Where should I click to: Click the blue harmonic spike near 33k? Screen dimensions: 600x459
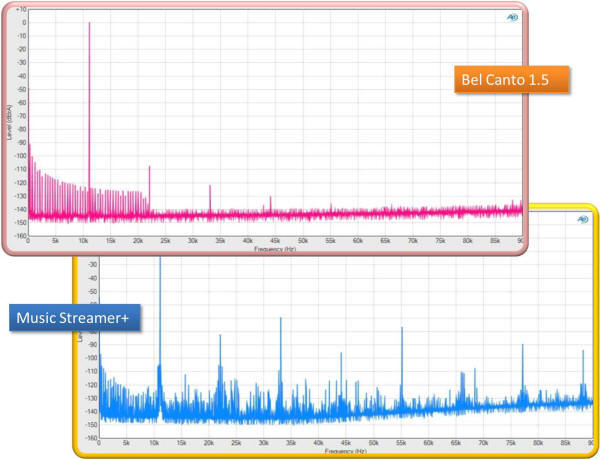click(280, 361)
